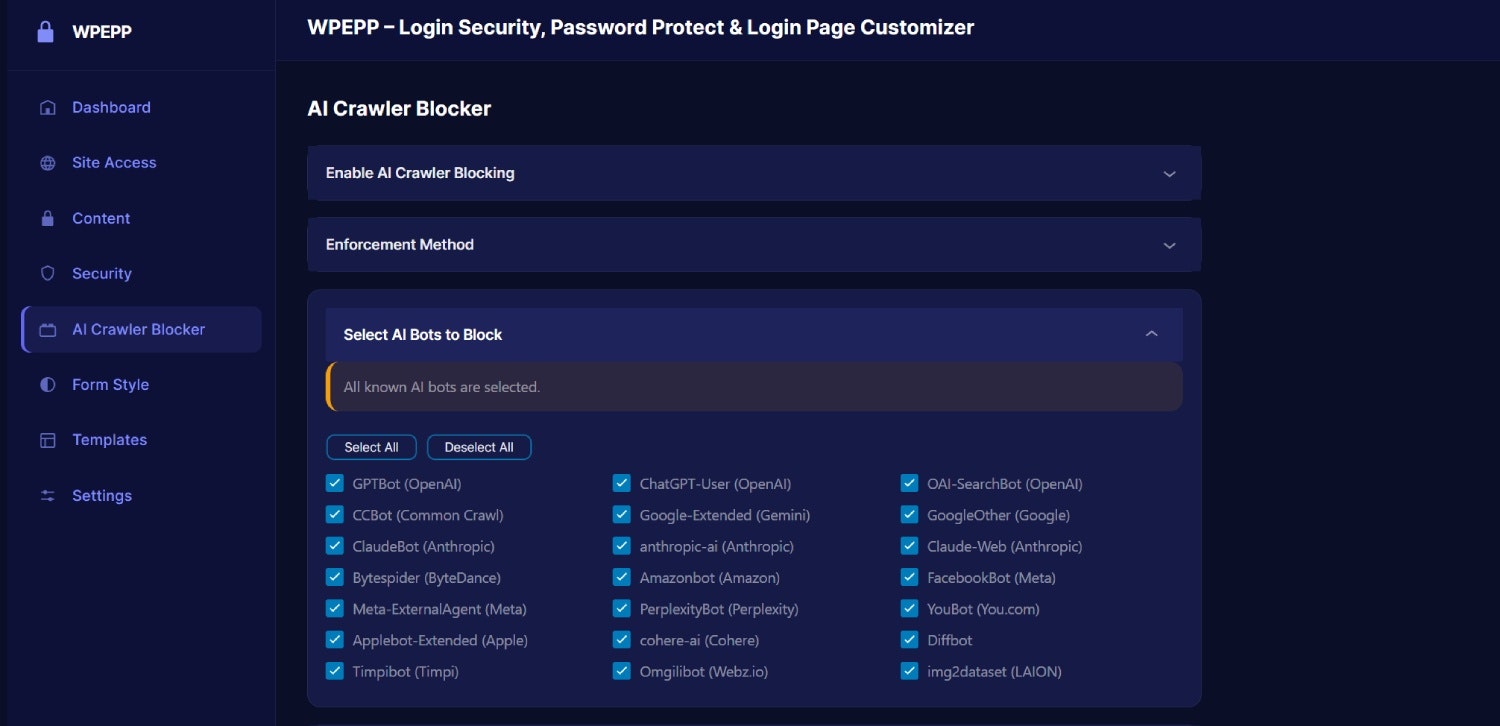Click the WPEPP plugin title at top
Viewport: 1500px width, 726px height.
[640, 28]
